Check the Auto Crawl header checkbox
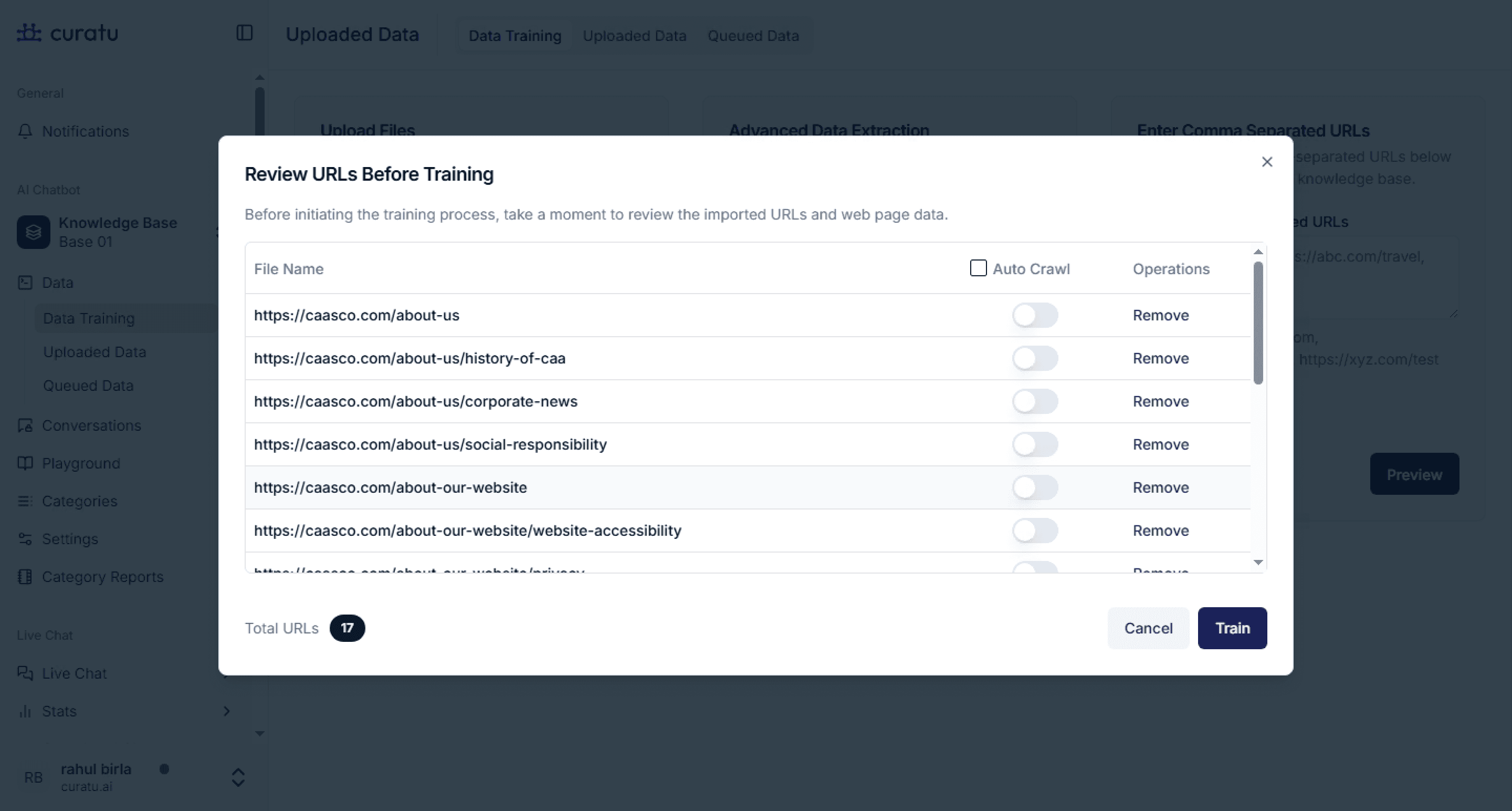The width and height of the screenshot is (1512, 811). coord(978,268)
